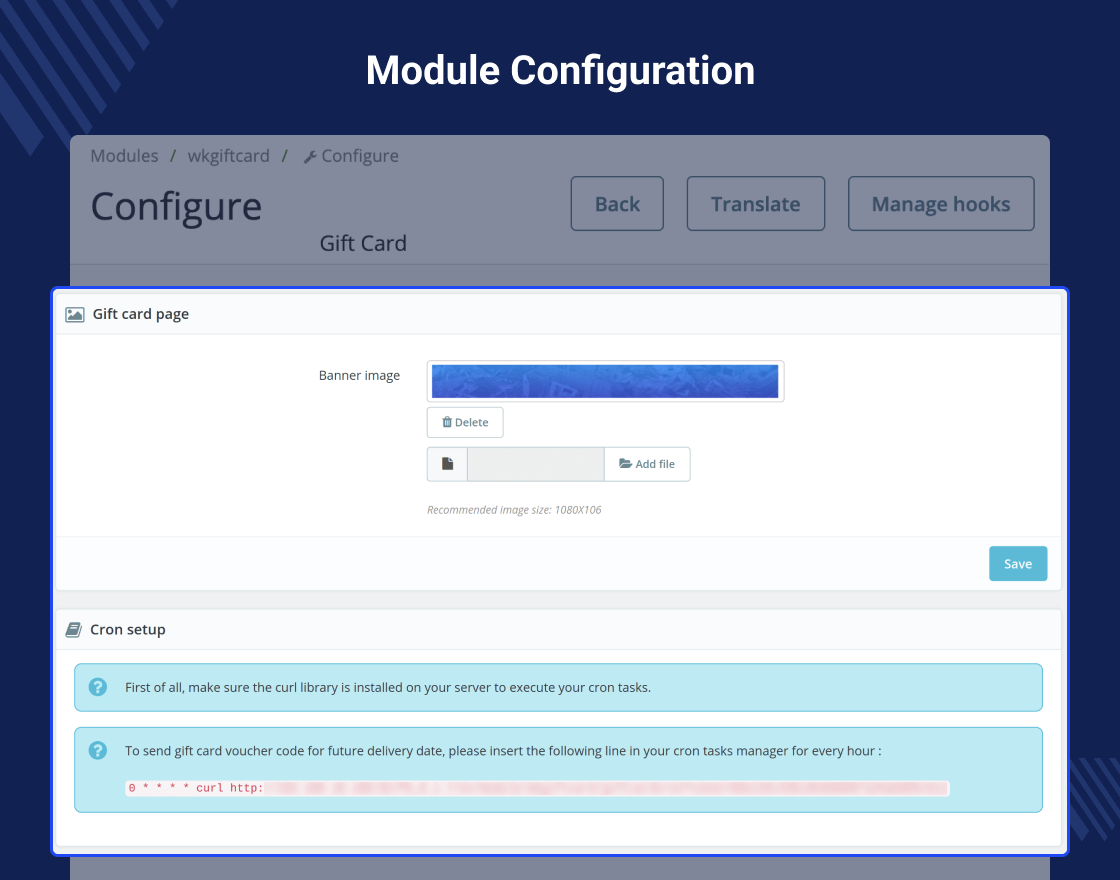Viewport: 1120px width, 880px height.
Task: Click the open folder icon on Add file
Action: click(x=625, y=464)
